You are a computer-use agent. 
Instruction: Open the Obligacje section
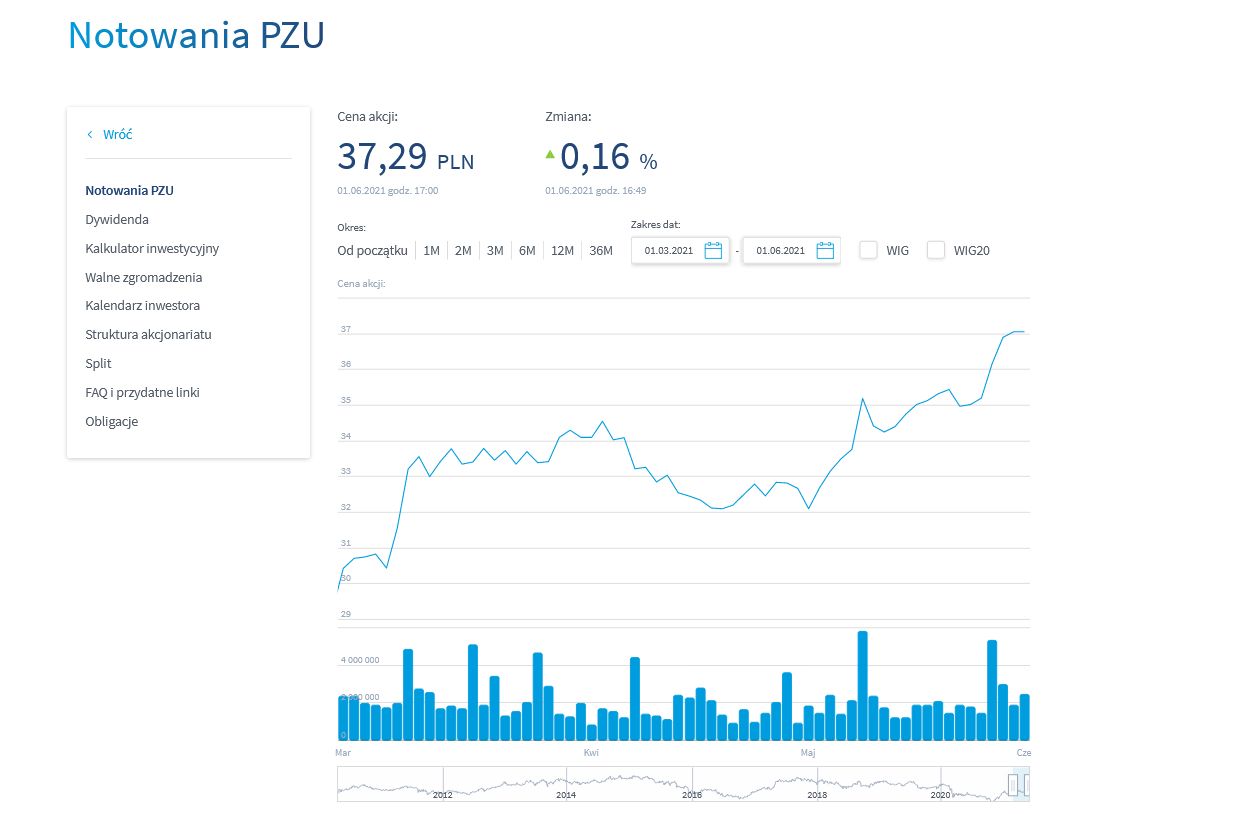pos(111,421)
